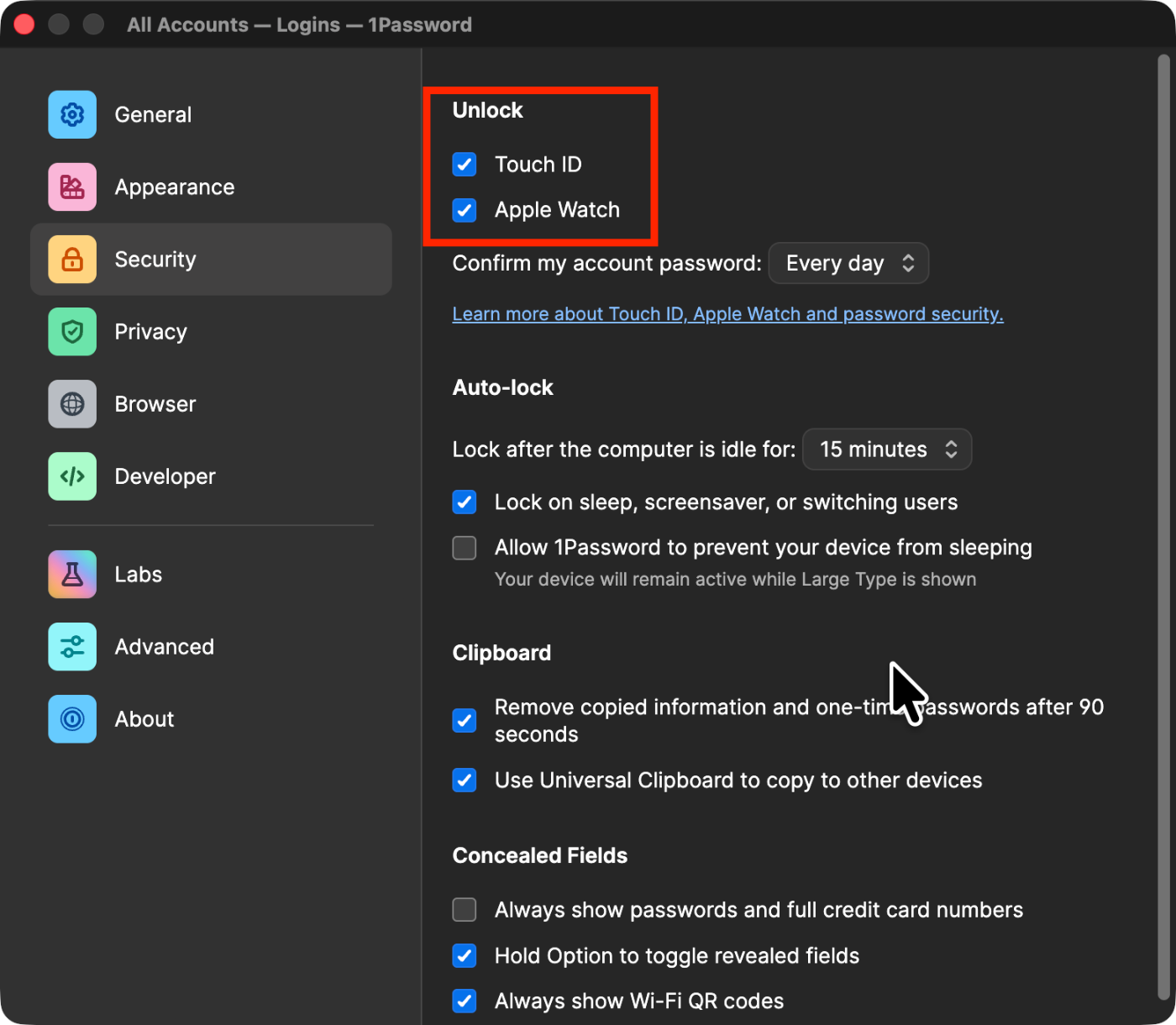Image resolution: width=1176 pixels, height=1025 pixels.
Task: Open Advanced settings label
Action: pyautogui.click(x=165, y=647)
